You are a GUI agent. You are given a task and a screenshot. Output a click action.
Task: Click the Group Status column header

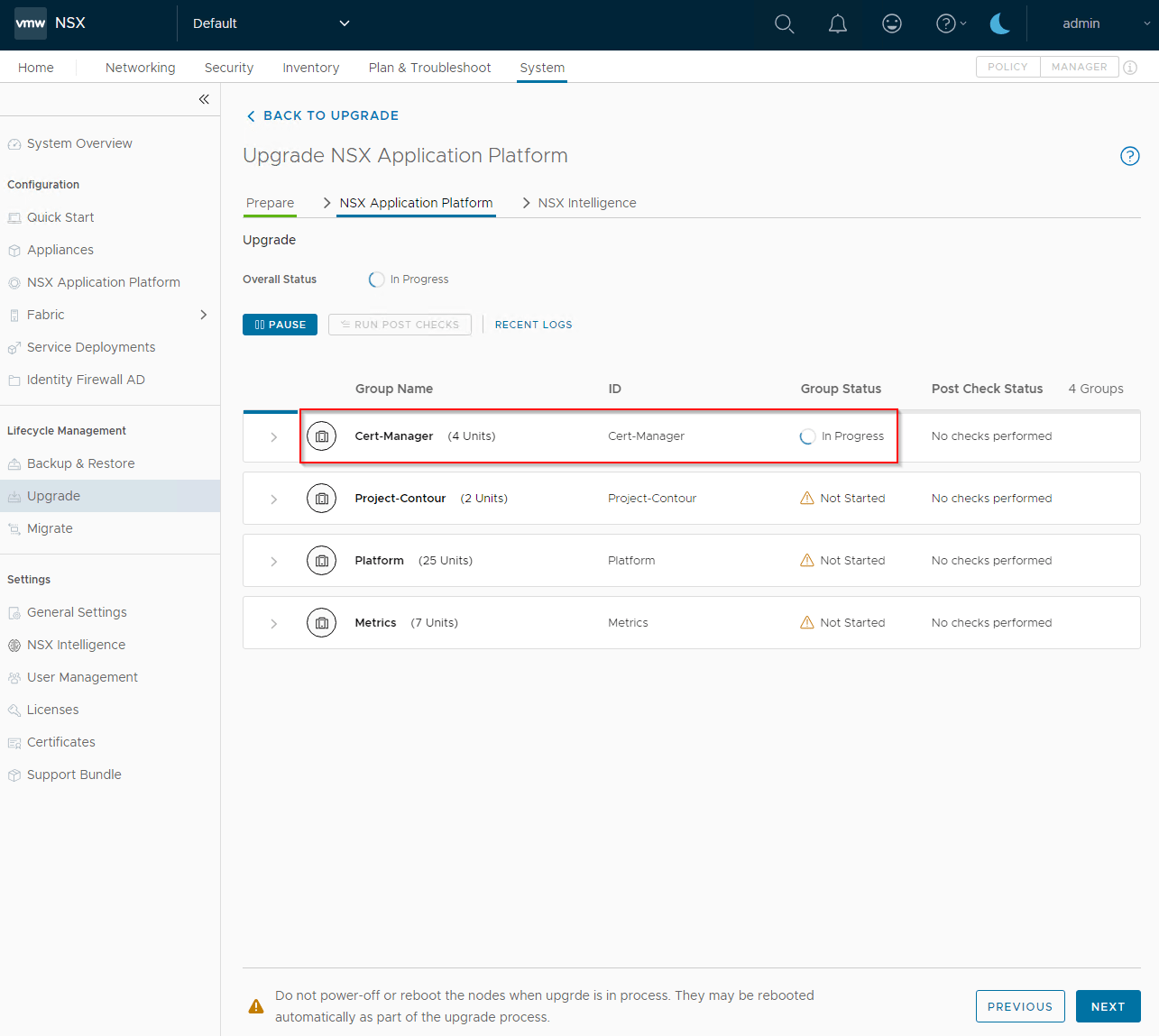pos(841,389)
